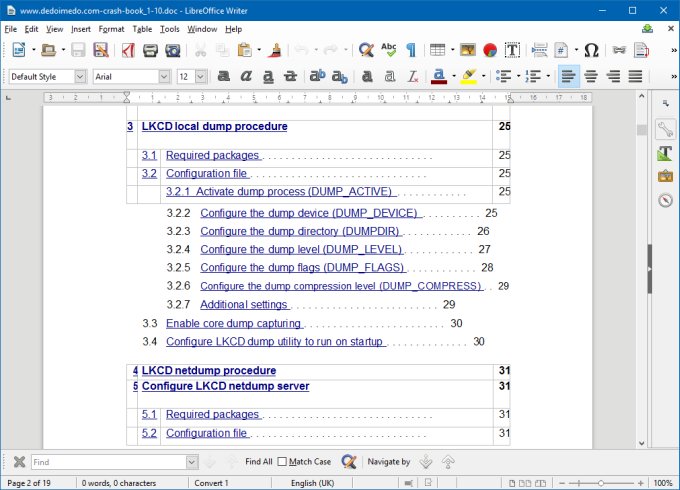
Task: Open the font size 12 dropdown
Action: [x=201, y=76]
